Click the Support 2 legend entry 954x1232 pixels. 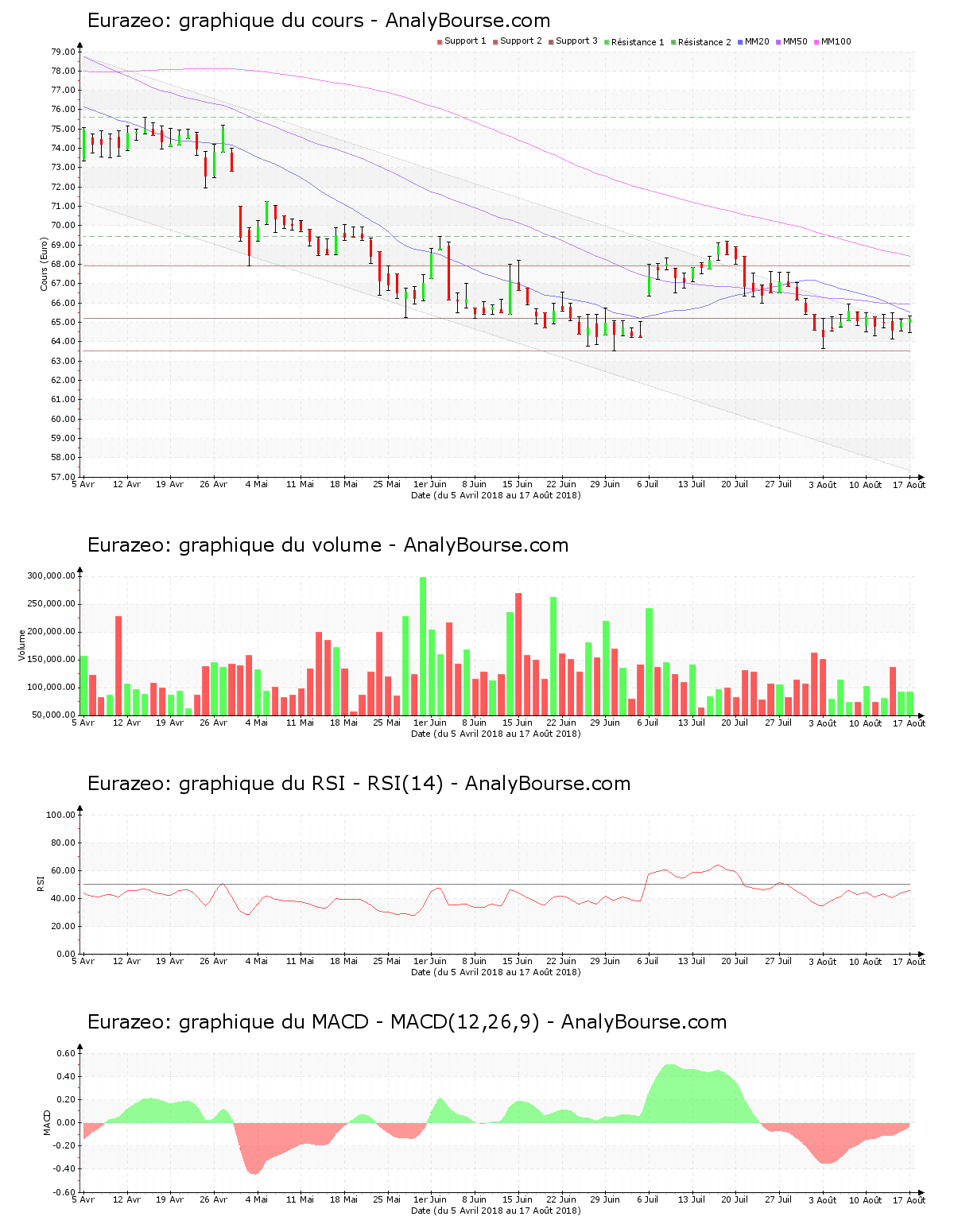[x=518, y=41]
